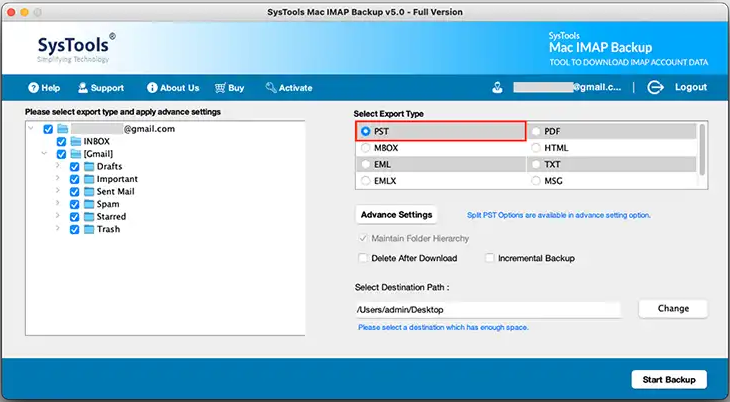
Task: Toggle the Maintain Folder Hierarchy checkbox
Action: (x=363, y=238)
